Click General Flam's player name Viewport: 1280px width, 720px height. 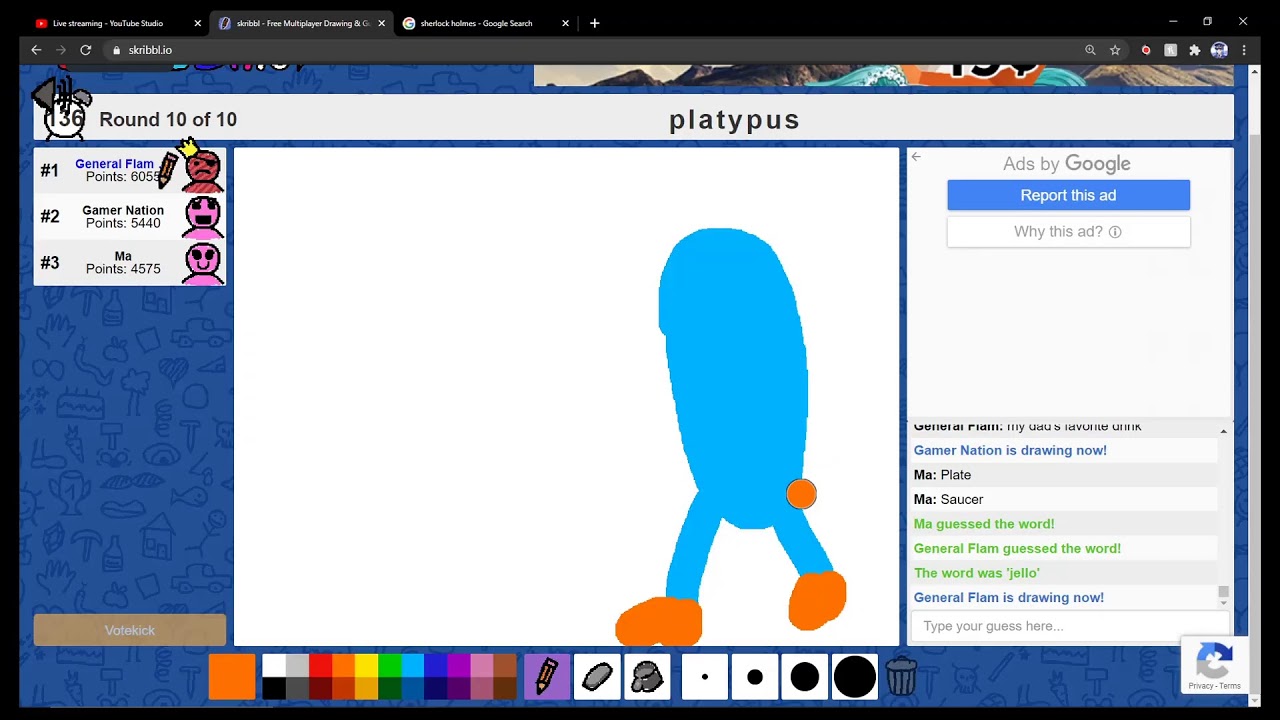(x=115, y=164)
